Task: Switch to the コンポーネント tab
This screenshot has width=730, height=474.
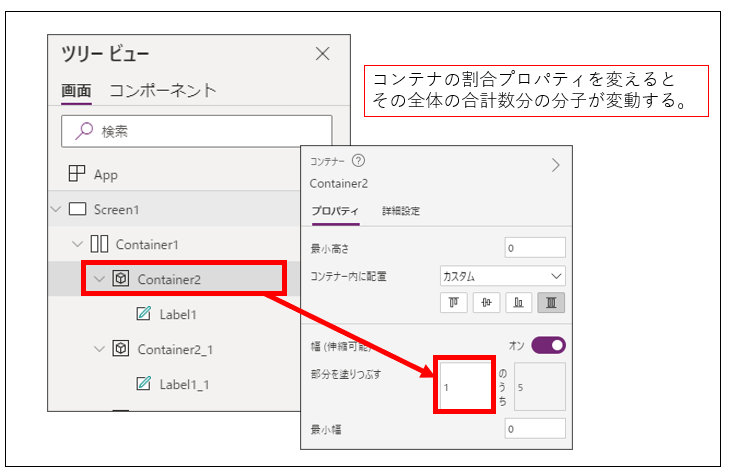Action: (x=163, y=90)
